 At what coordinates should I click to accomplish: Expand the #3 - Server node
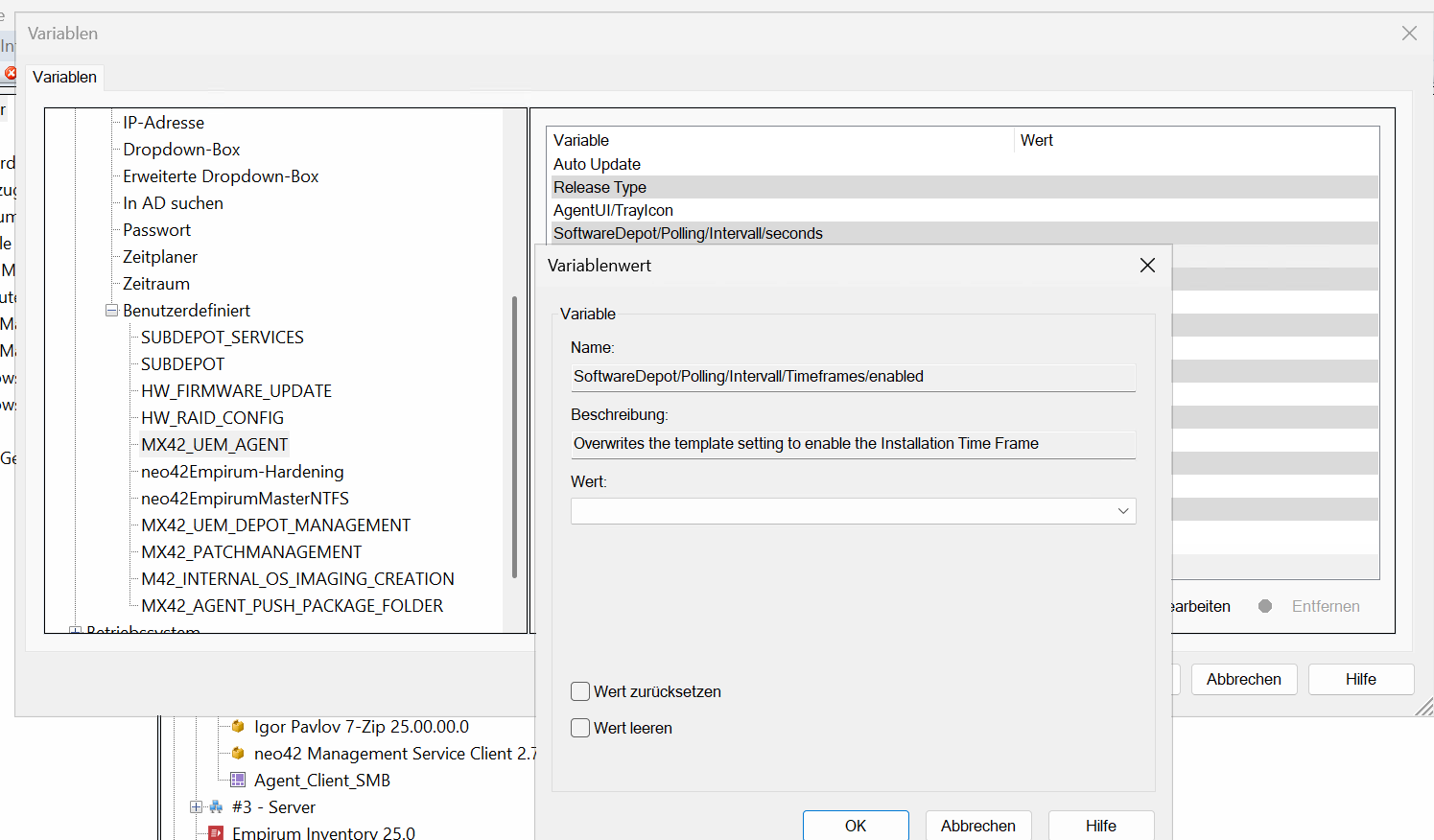pos(196,807)
